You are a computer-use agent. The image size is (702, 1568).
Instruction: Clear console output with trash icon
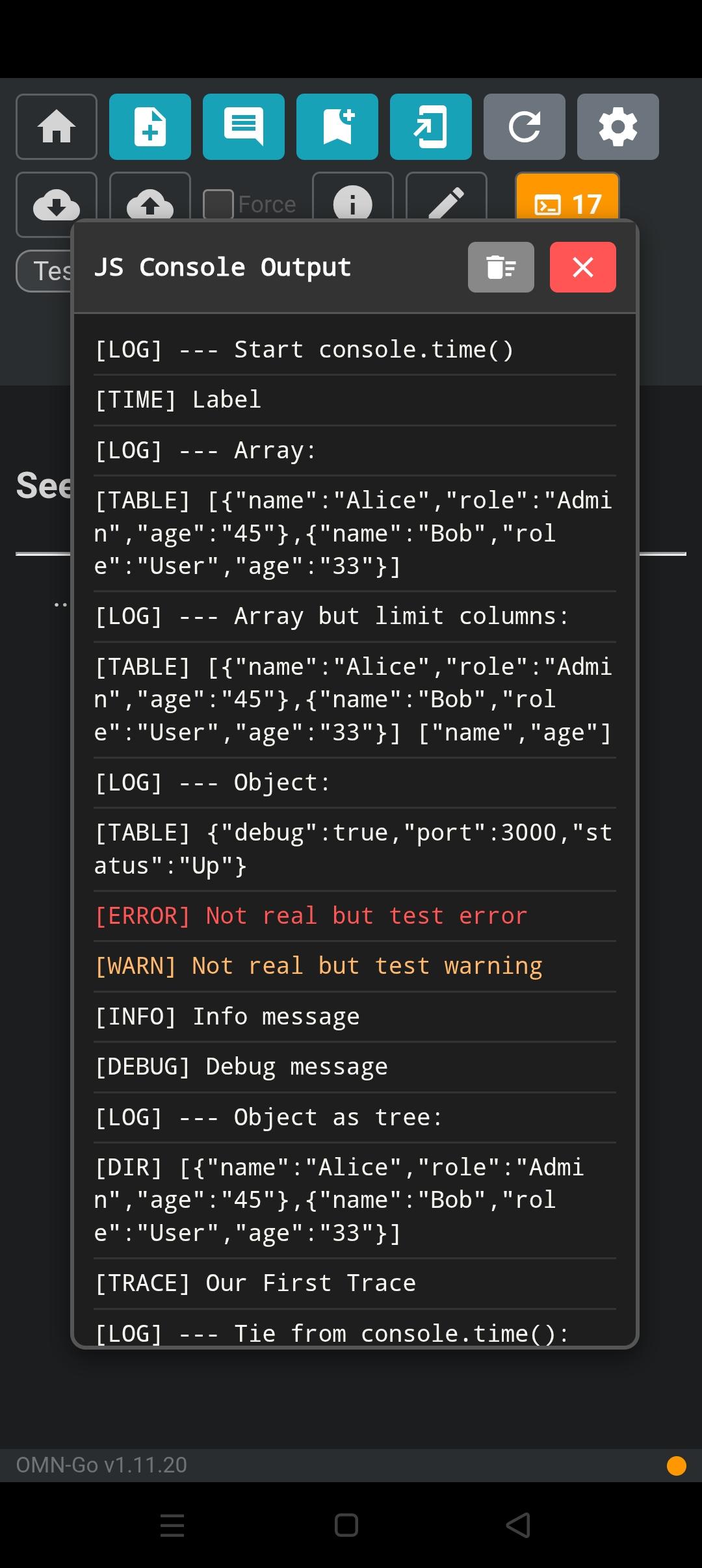(x=501, y=267)
